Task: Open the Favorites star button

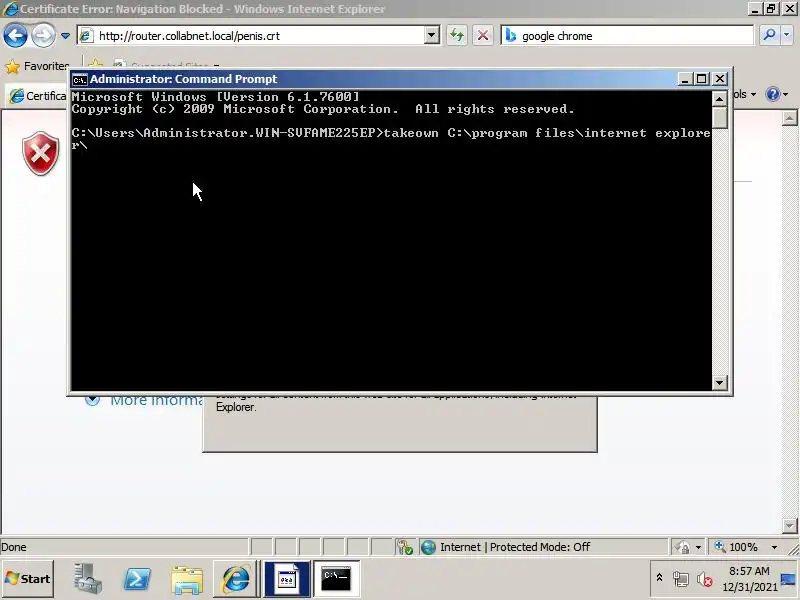Action: 37,66
